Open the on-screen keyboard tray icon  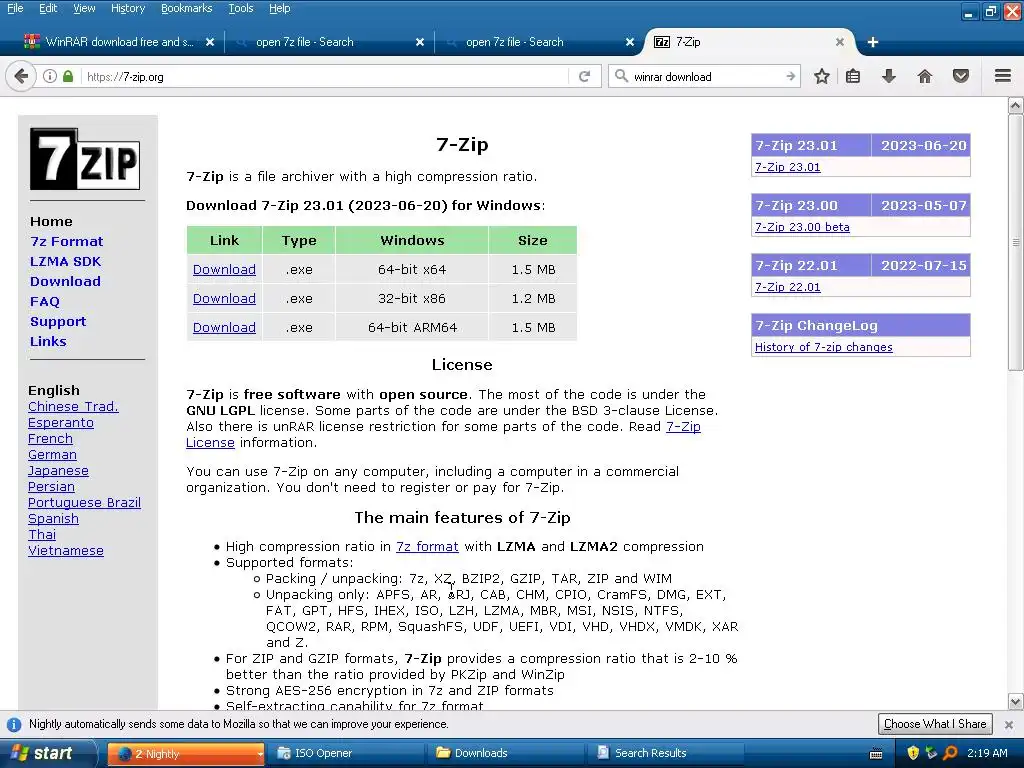[876, 754]
